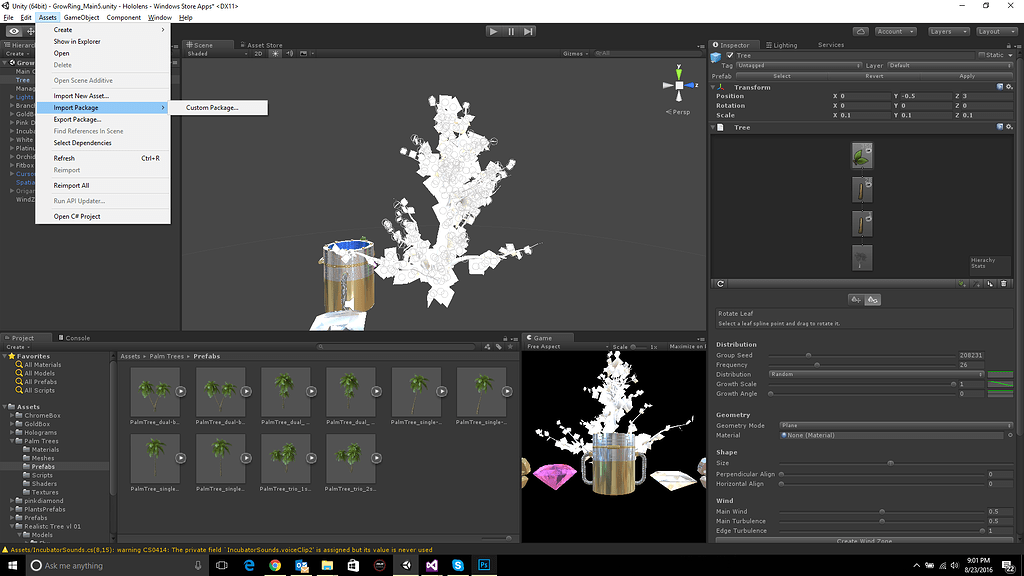
Task: Click the Transform gear icon in the Inspector
Action: (1010, 88)
